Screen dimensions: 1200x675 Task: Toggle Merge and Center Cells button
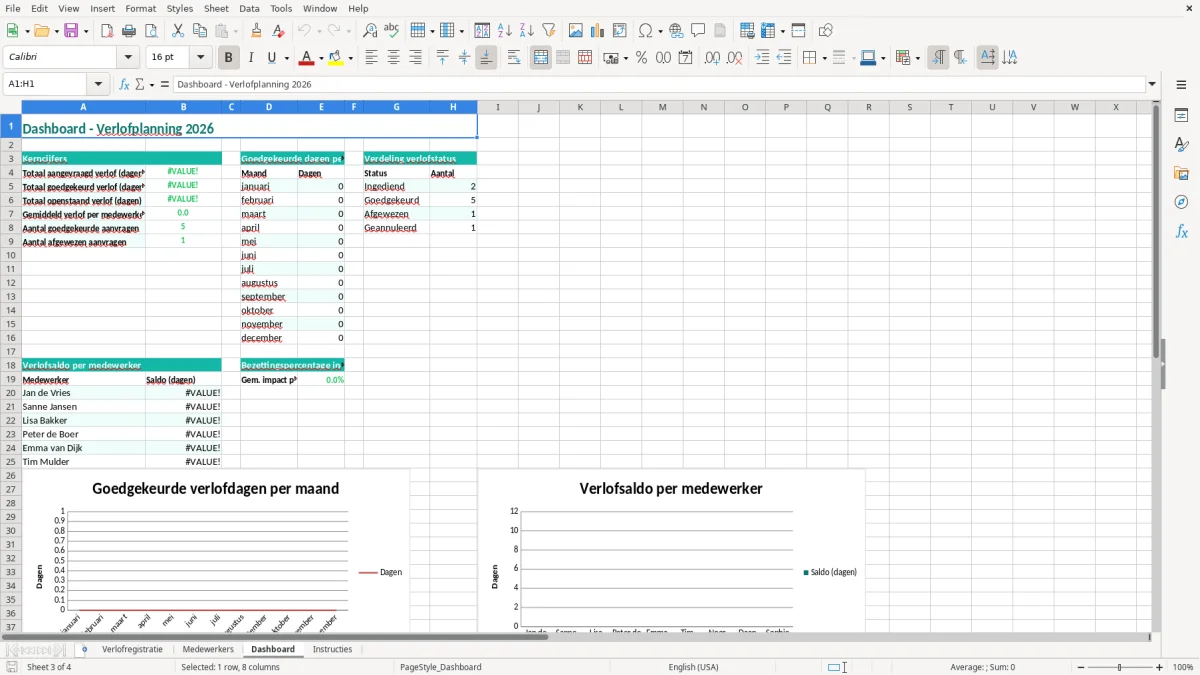(541, 58)
